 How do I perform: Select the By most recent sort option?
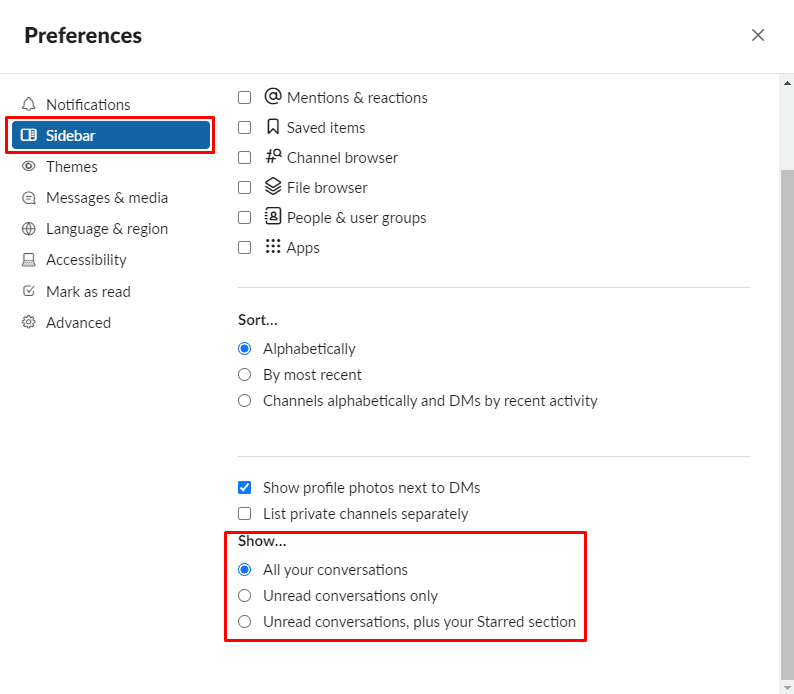tap(245, 375)
